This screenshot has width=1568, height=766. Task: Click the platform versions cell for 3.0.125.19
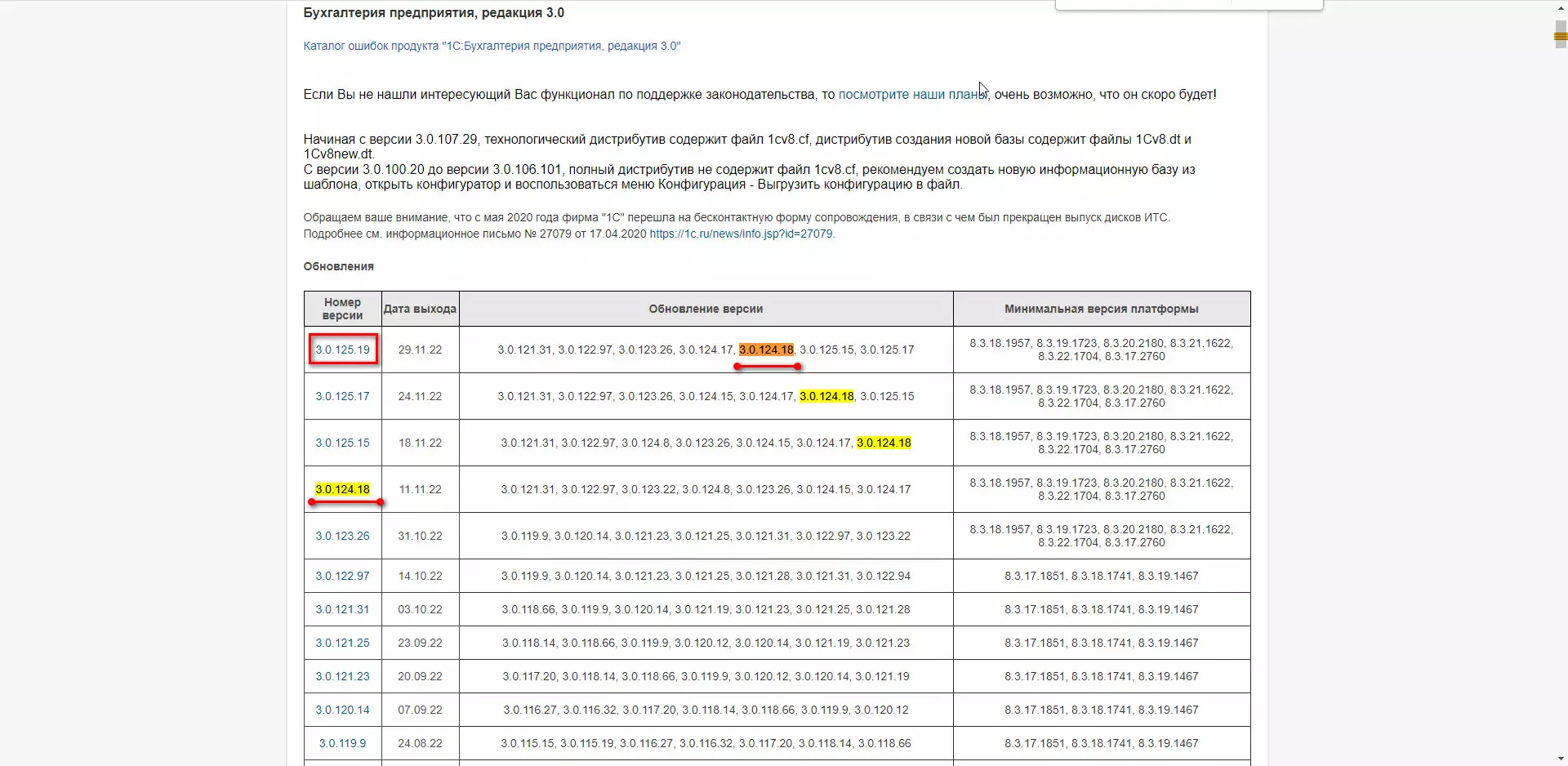pyautogui.click(x=1102, y=350)
